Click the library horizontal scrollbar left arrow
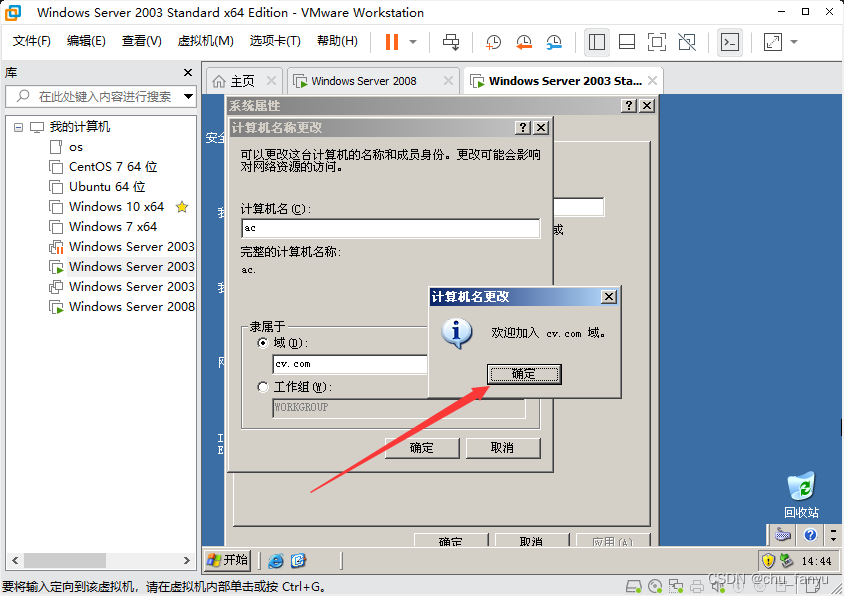844x596 pixels. click(15, 560)
